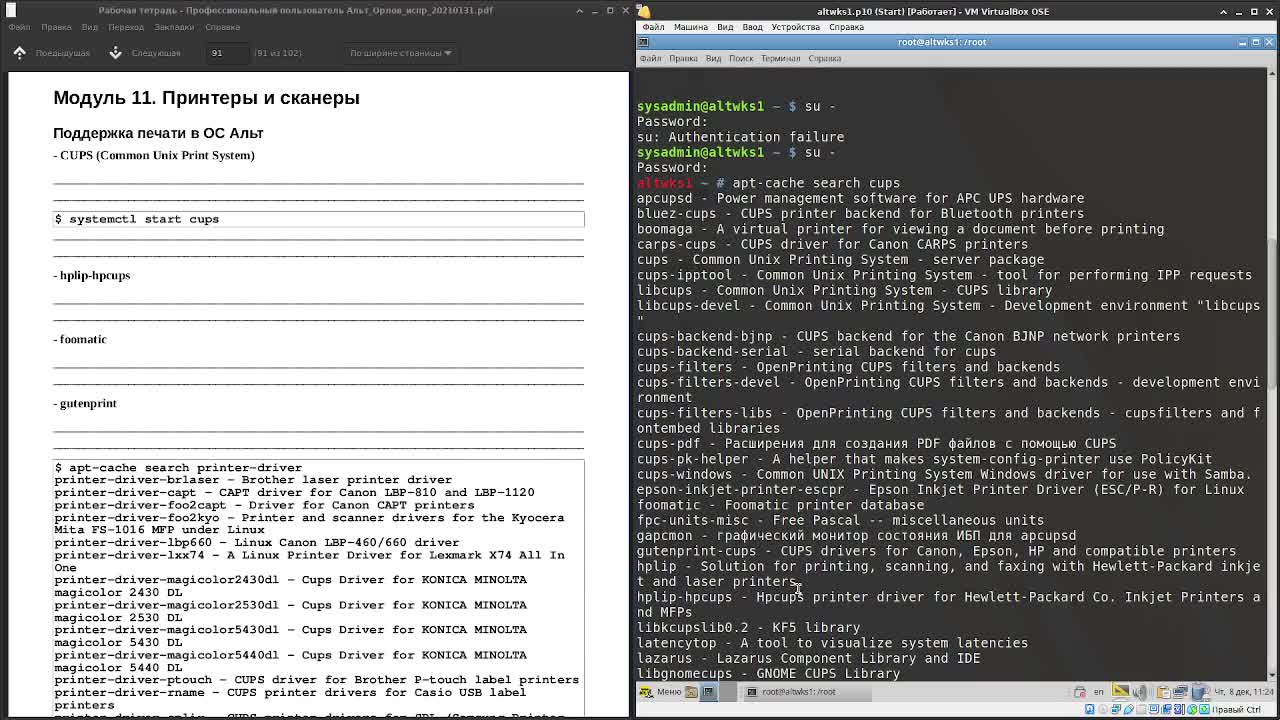Click VirtualBox optical disk status icon
The image size is (1280, 720).
coord(1105,709)
